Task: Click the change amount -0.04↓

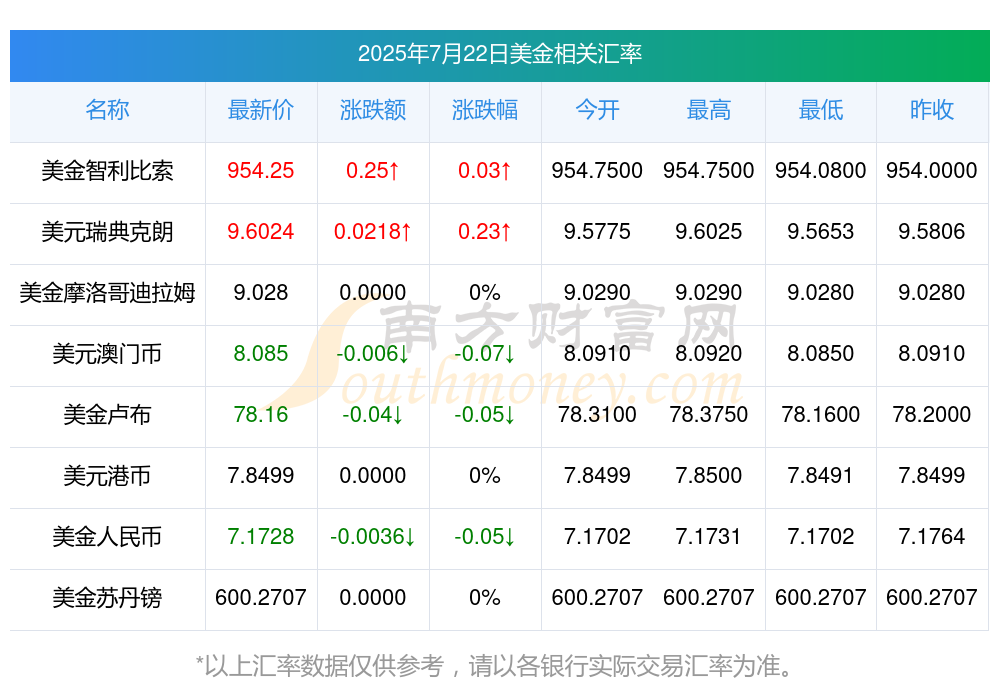Action: [x=373, y=415]
